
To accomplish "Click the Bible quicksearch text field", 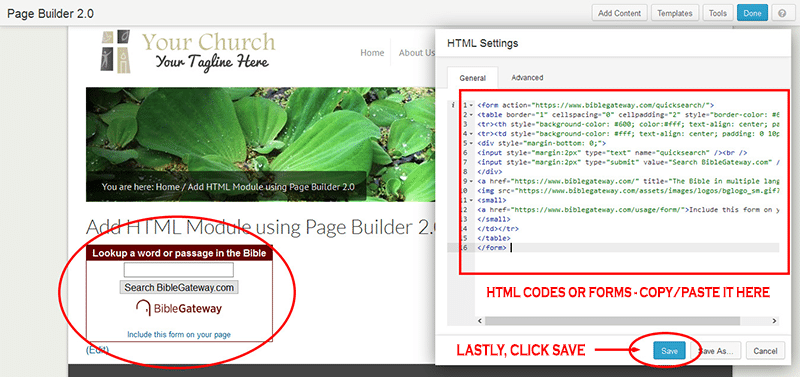I will coord(179,270).
